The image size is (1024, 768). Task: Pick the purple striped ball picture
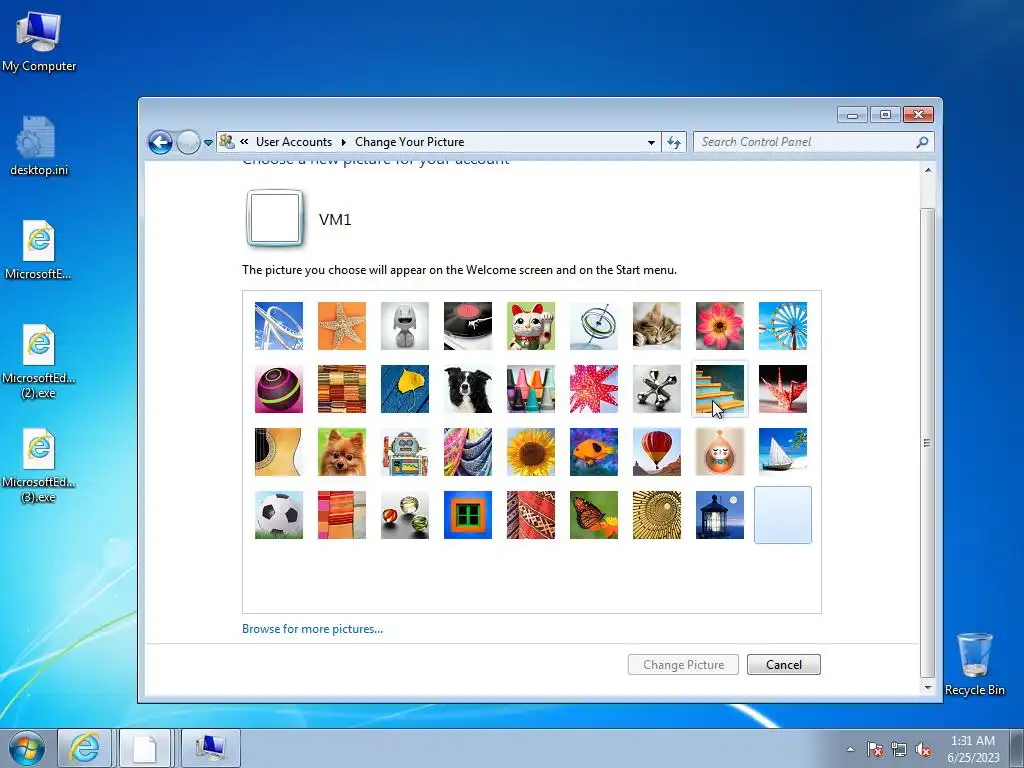(279, 389)
